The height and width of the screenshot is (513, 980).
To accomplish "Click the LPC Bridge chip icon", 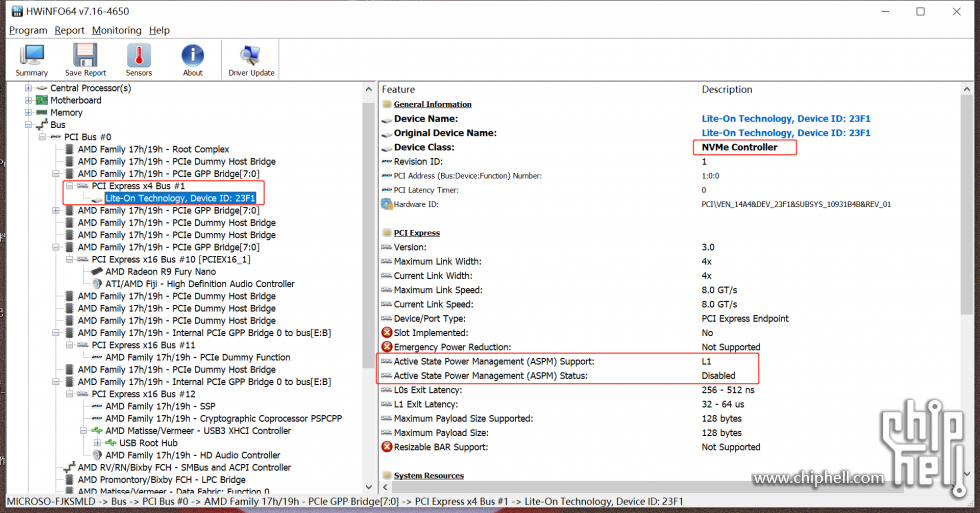I will (69, 480).
